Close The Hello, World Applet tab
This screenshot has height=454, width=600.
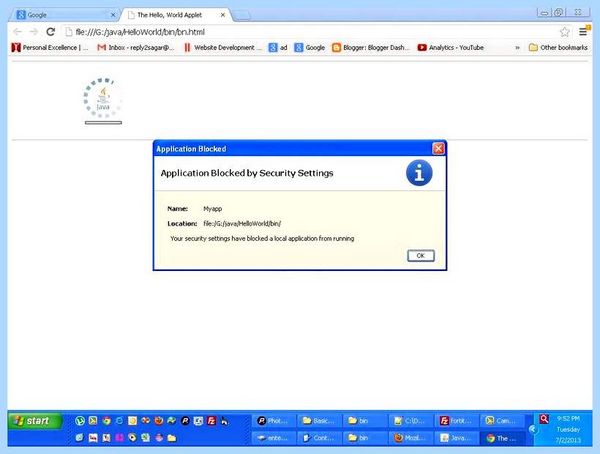(223, 15)
